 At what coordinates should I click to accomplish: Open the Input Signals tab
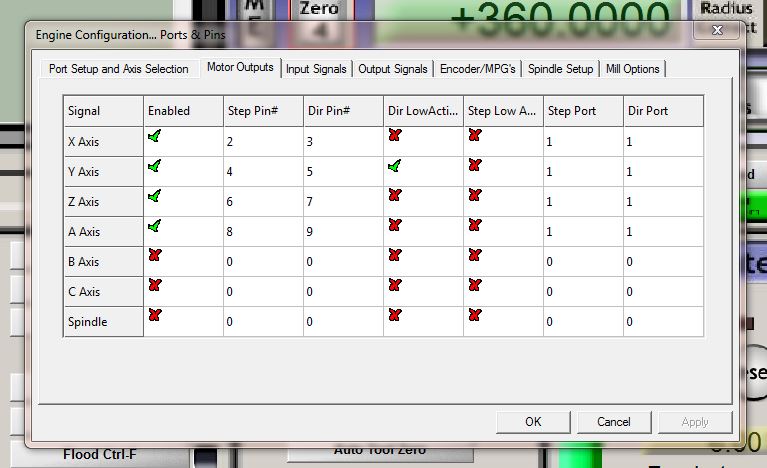(x=316, y=69)
